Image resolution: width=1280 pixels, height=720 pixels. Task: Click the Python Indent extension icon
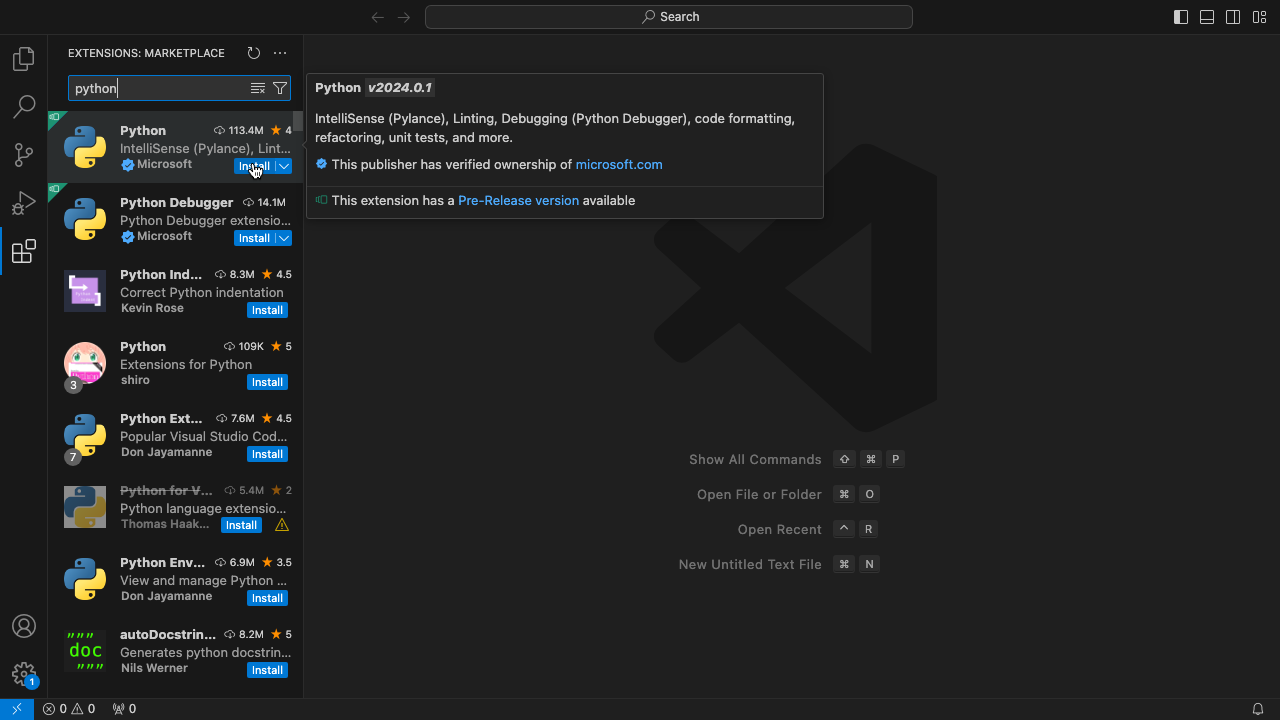(85, 291)
